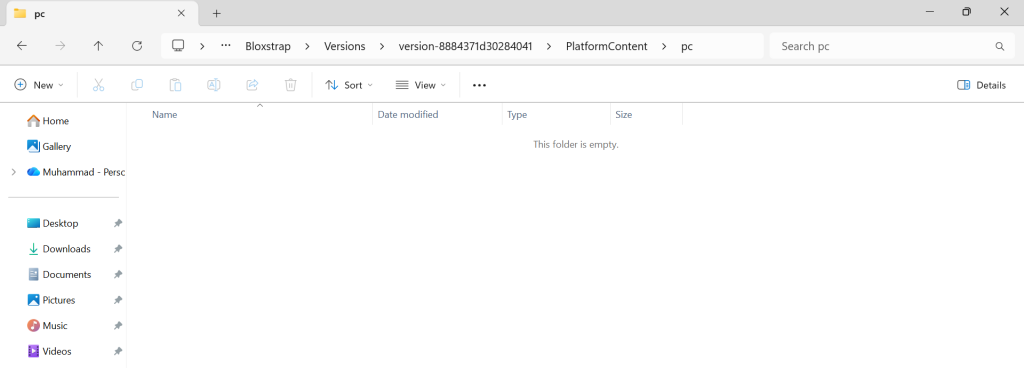The width and height of the screenshot is (1024, 368).
Task: Open Documents quick access folder
Action: [x=59, y=274]
